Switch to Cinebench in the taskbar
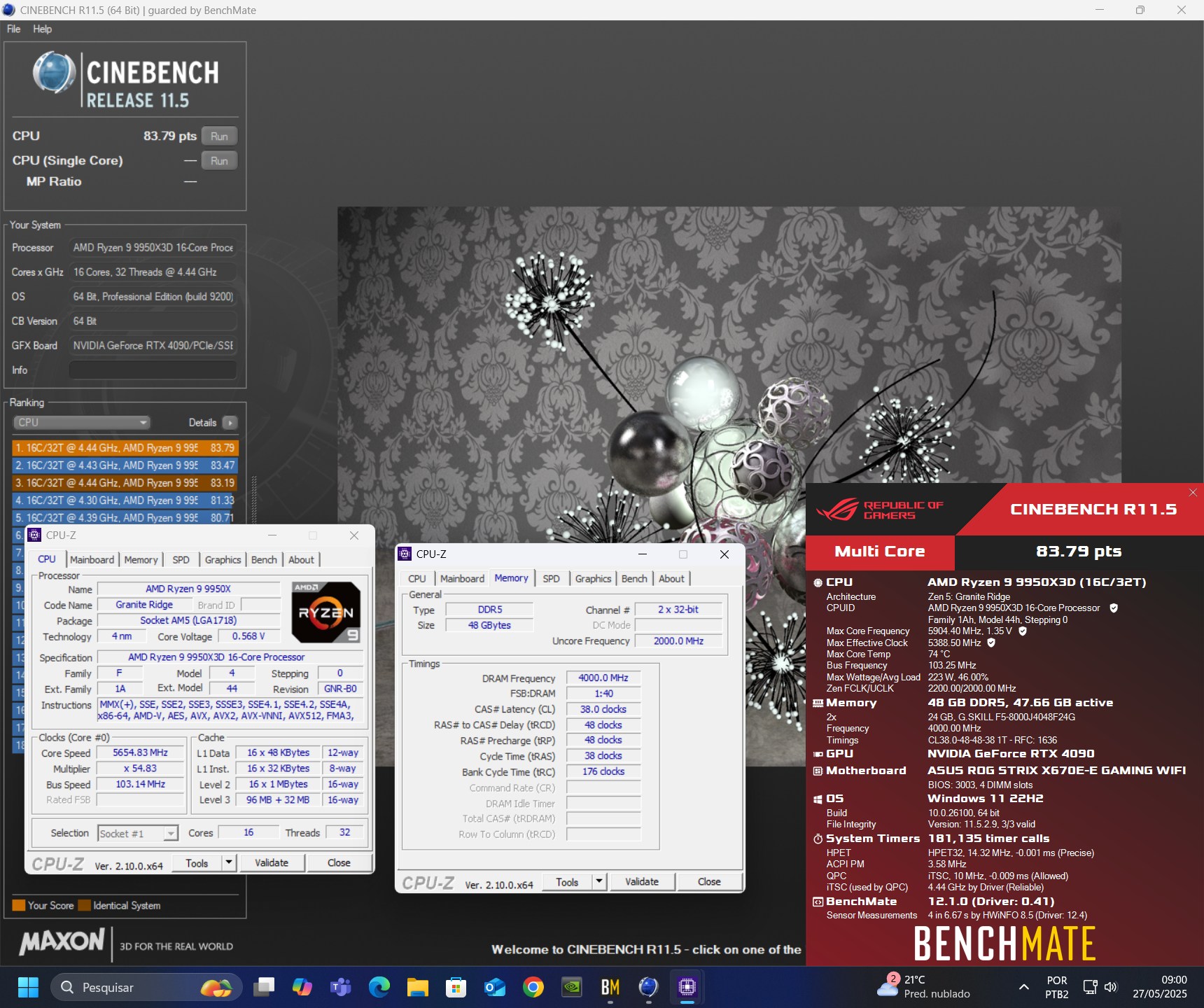1204x1008 pixels. click(x=649, y=987)
